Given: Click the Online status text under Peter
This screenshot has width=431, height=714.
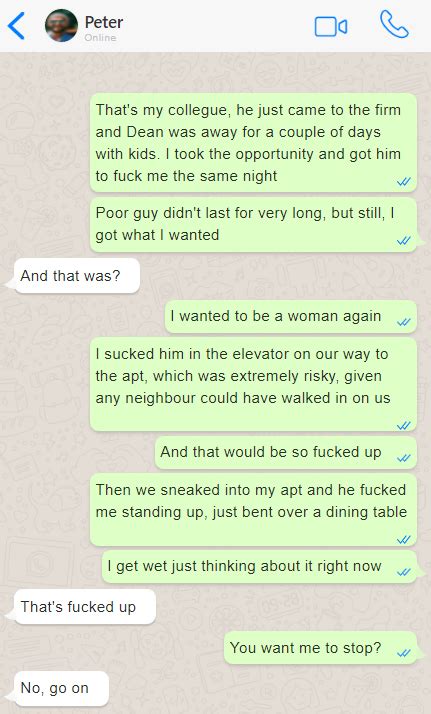Looking at the screenshot, I should click(100, 38).
